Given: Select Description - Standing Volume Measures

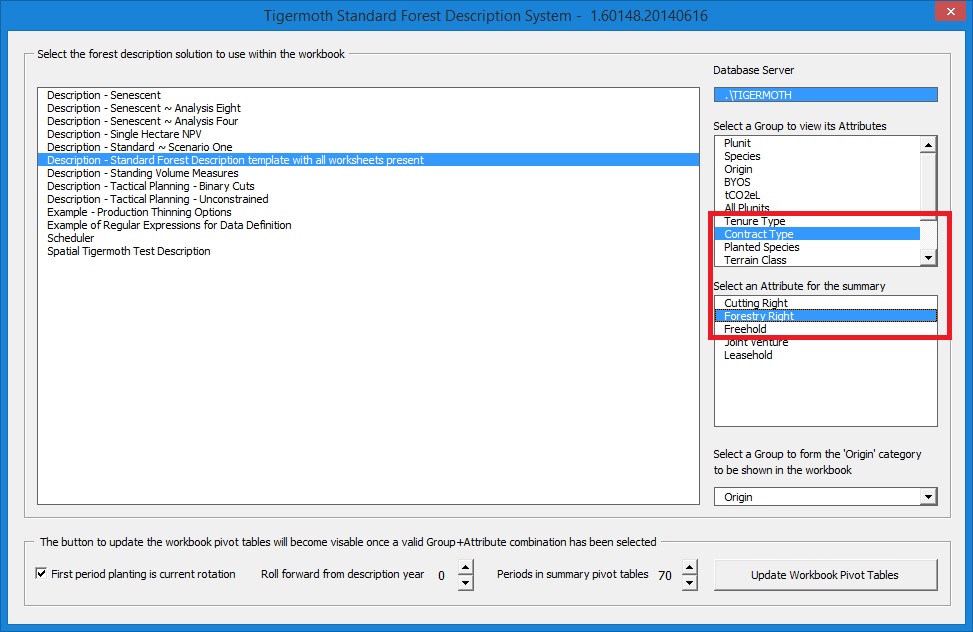Looking at the screenshot, I should click(368, 173).
